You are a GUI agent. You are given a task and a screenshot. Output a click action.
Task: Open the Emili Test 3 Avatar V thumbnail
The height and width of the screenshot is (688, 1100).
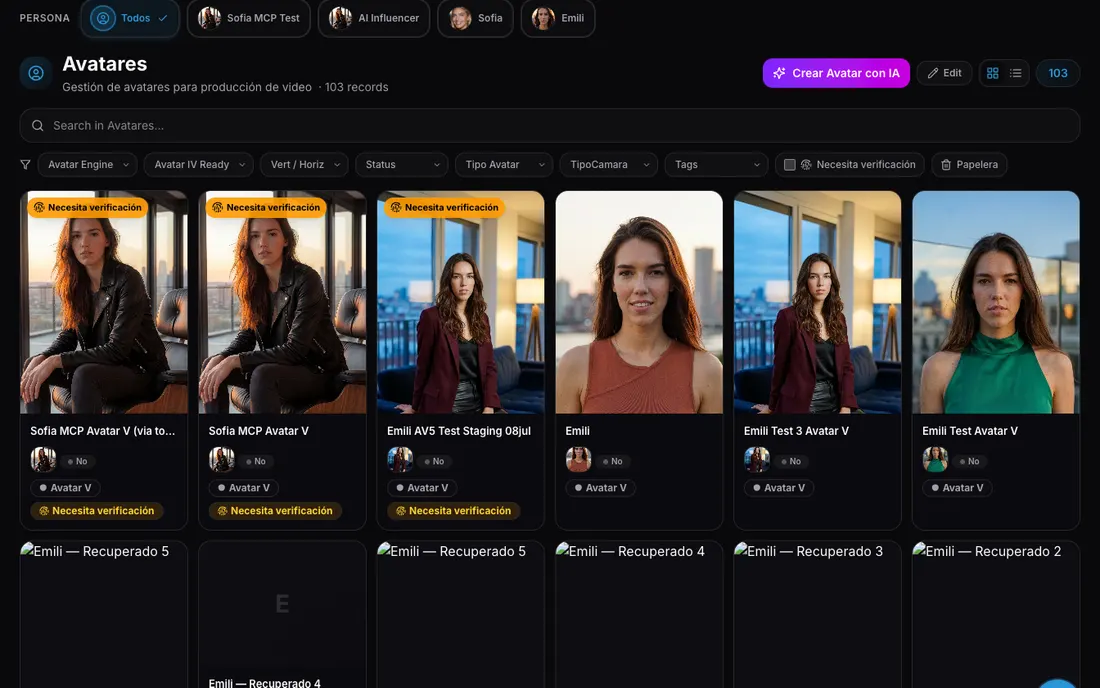pyautogui.click(x=817, y=302)
